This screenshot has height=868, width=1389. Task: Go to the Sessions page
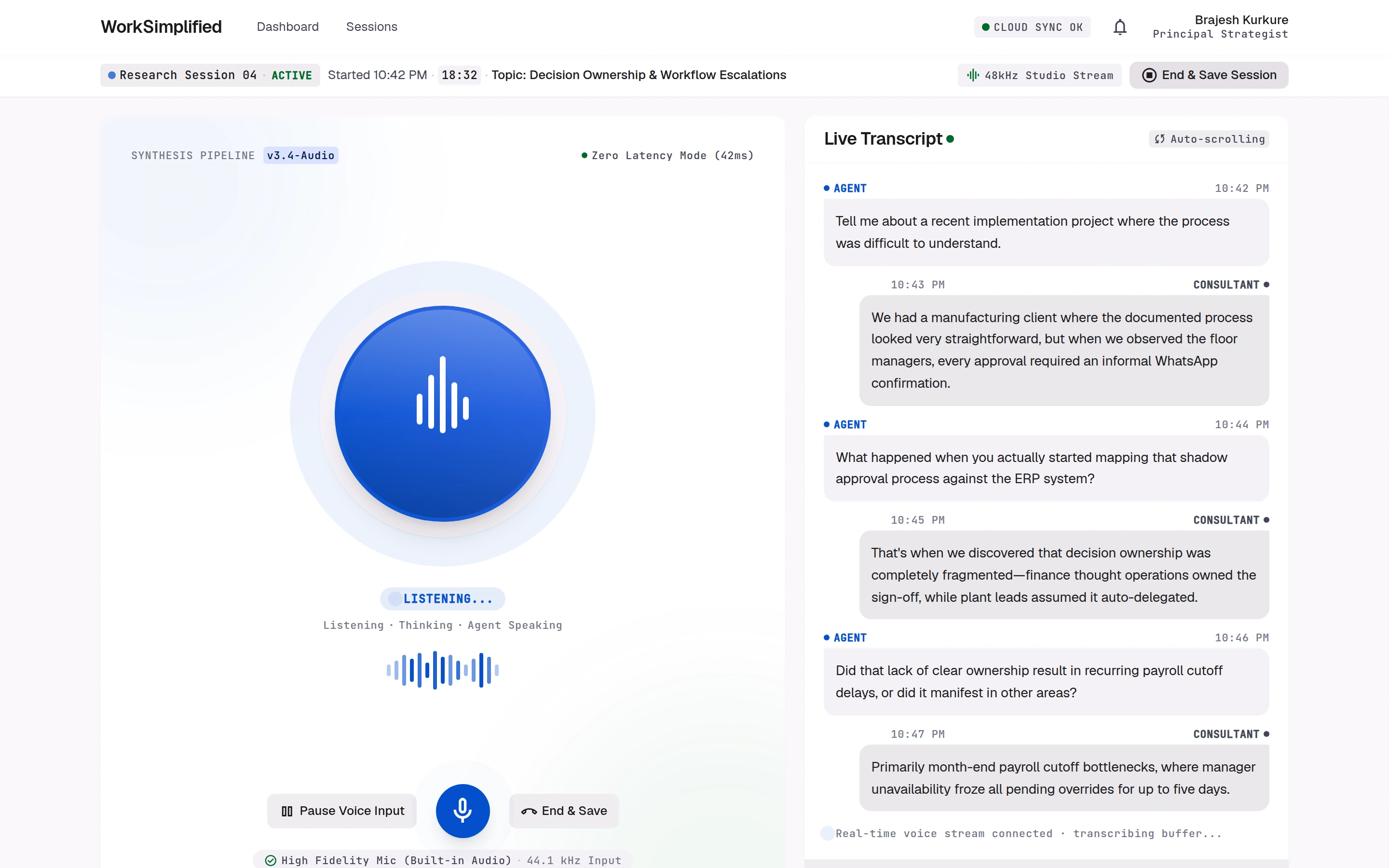click(371, 27)
